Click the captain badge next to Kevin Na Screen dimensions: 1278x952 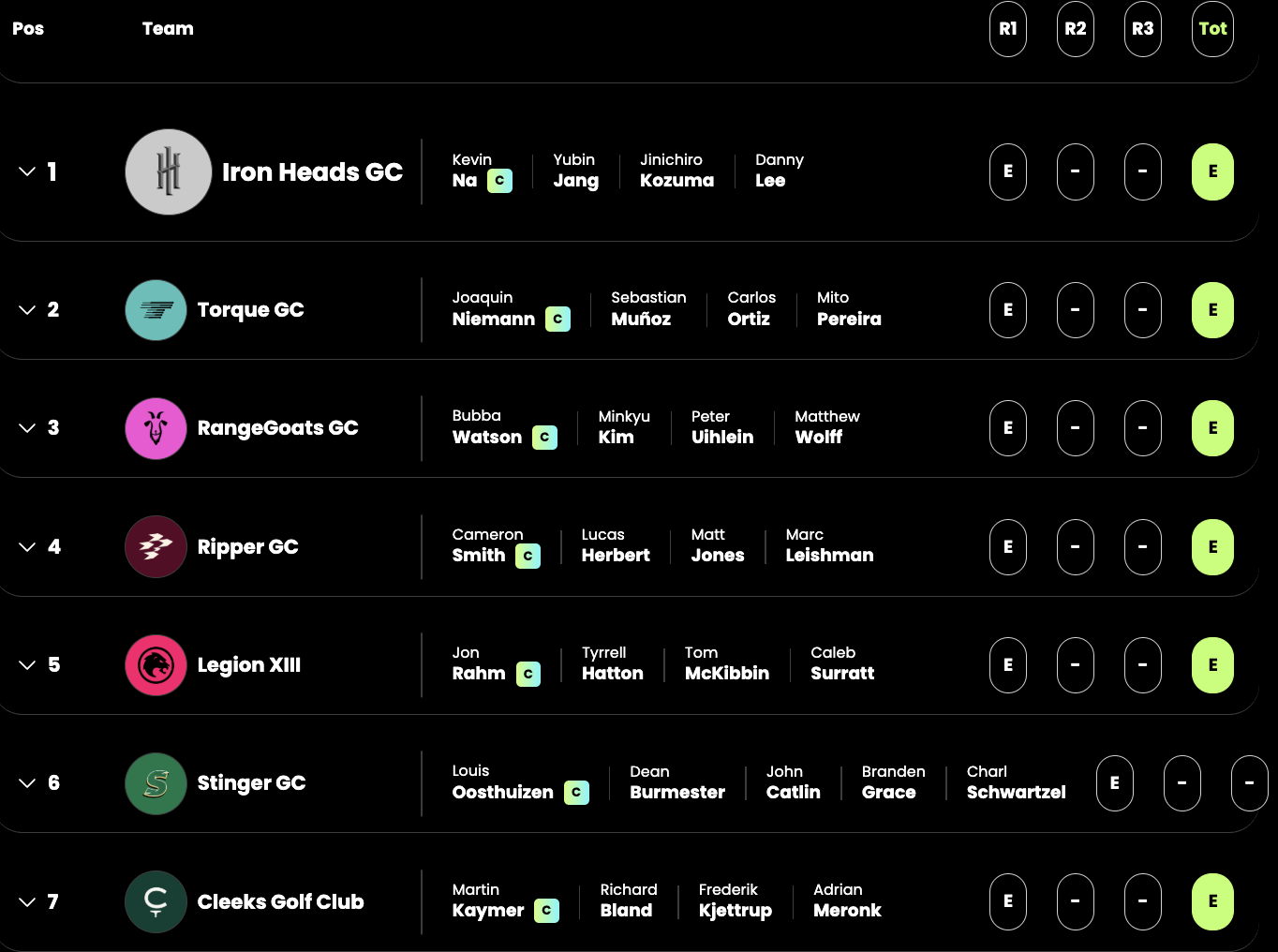pos(499,180)
